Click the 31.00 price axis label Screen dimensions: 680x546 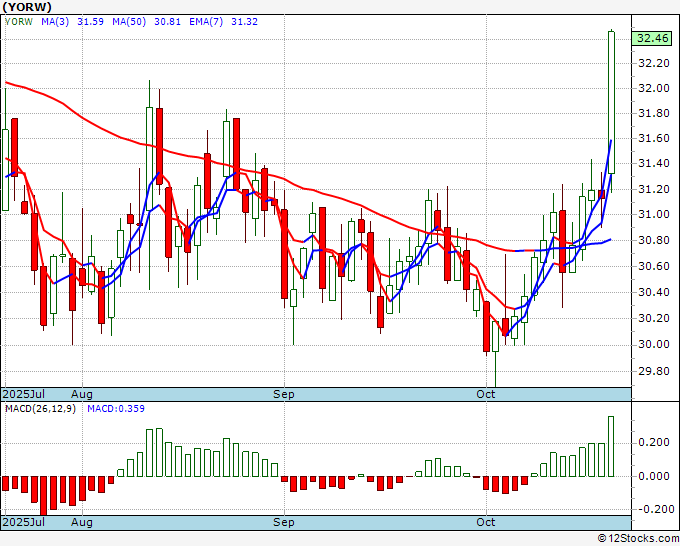pyautogui.click(x=654, y=214)
